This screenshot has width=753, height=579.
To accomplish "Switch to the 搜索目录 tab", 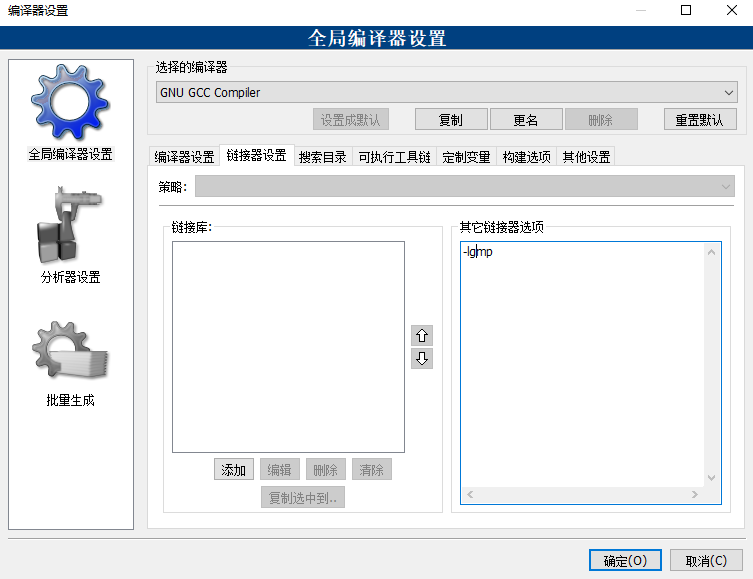I will pos(322,157).
